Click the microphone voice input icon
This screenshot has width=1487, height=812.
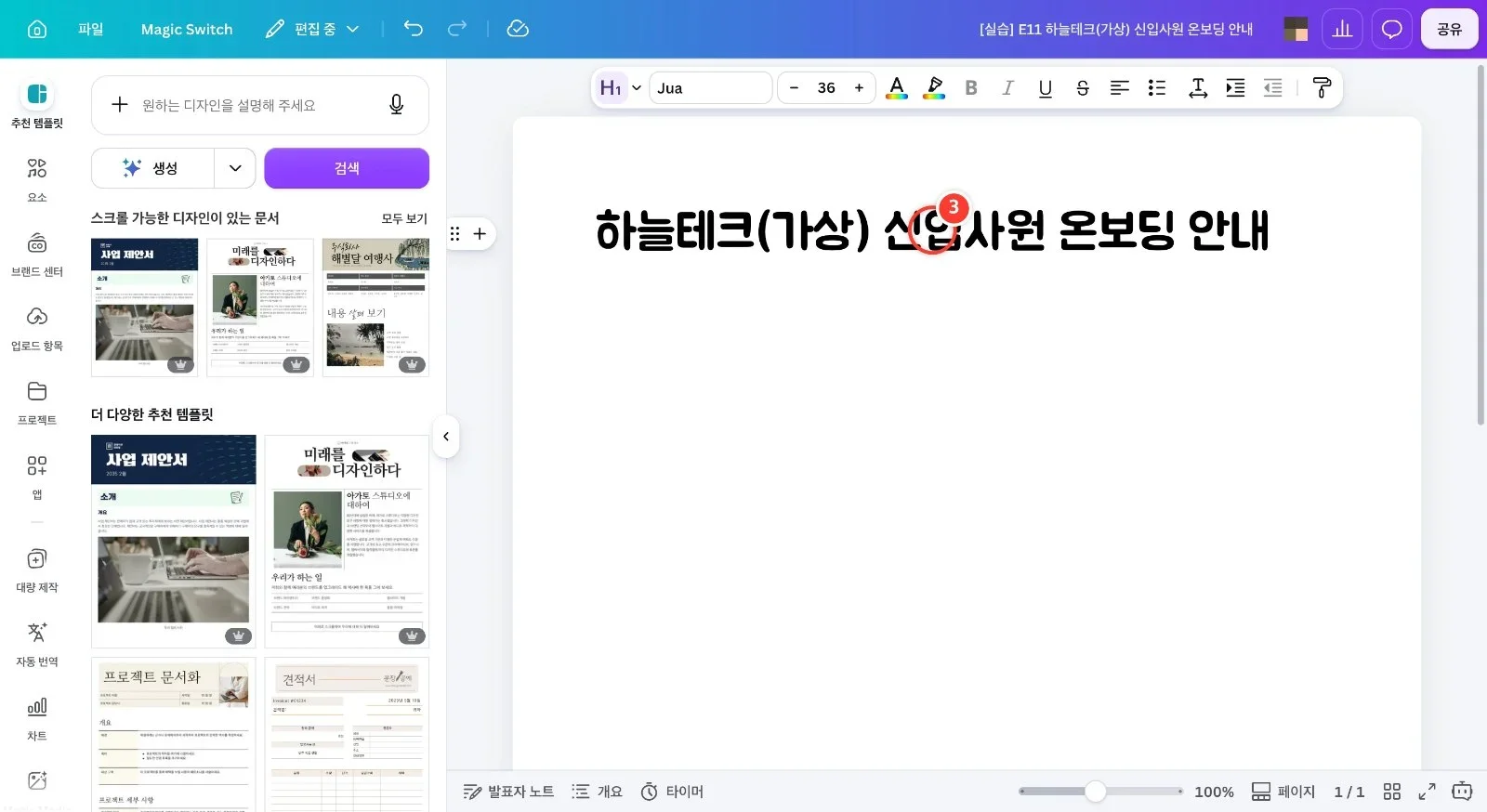point(396,105)
